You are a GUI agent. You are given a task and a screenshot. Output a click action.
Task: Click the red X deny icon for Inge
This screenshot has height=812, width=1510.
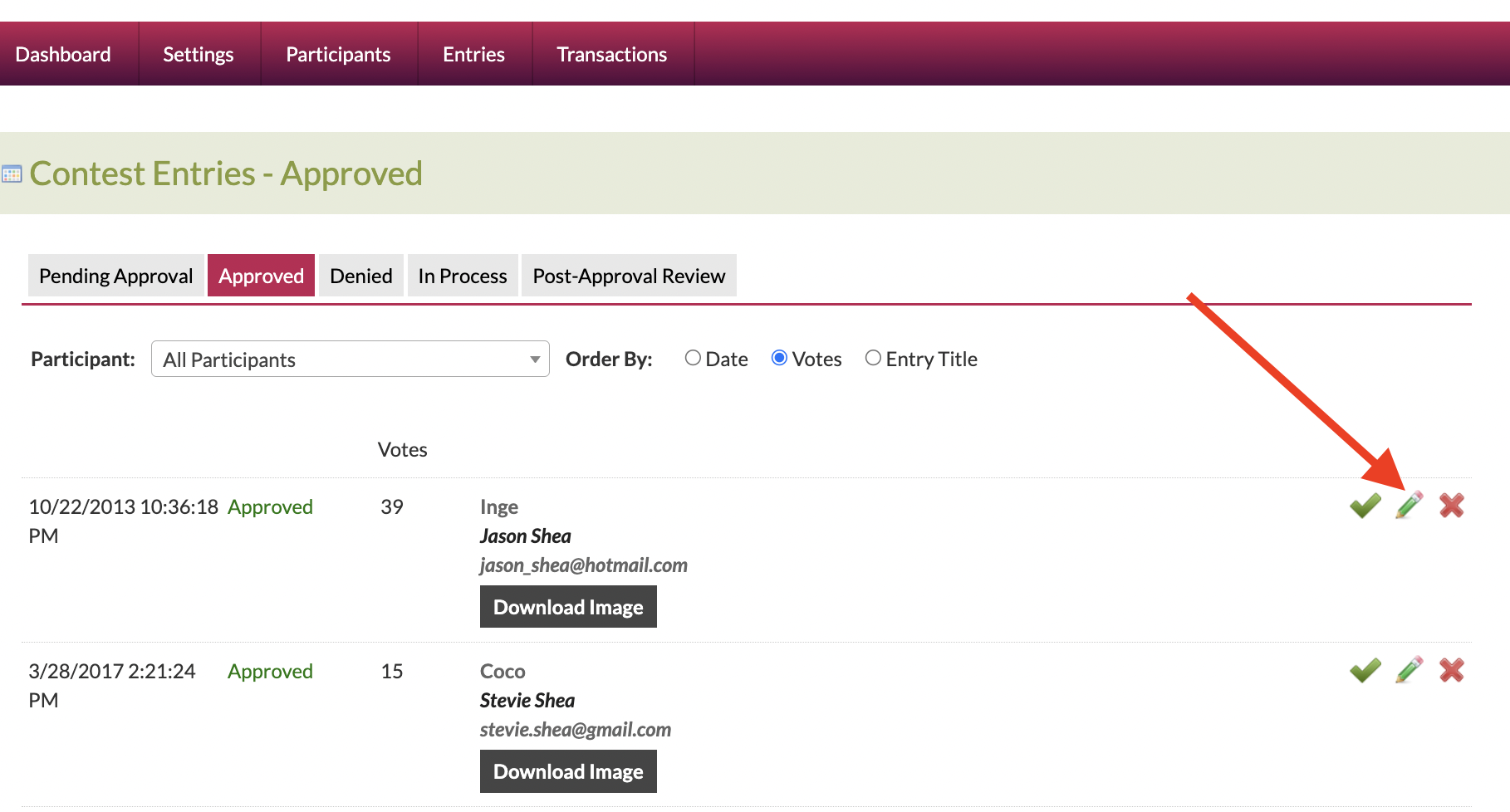(x=1451, y=506)
